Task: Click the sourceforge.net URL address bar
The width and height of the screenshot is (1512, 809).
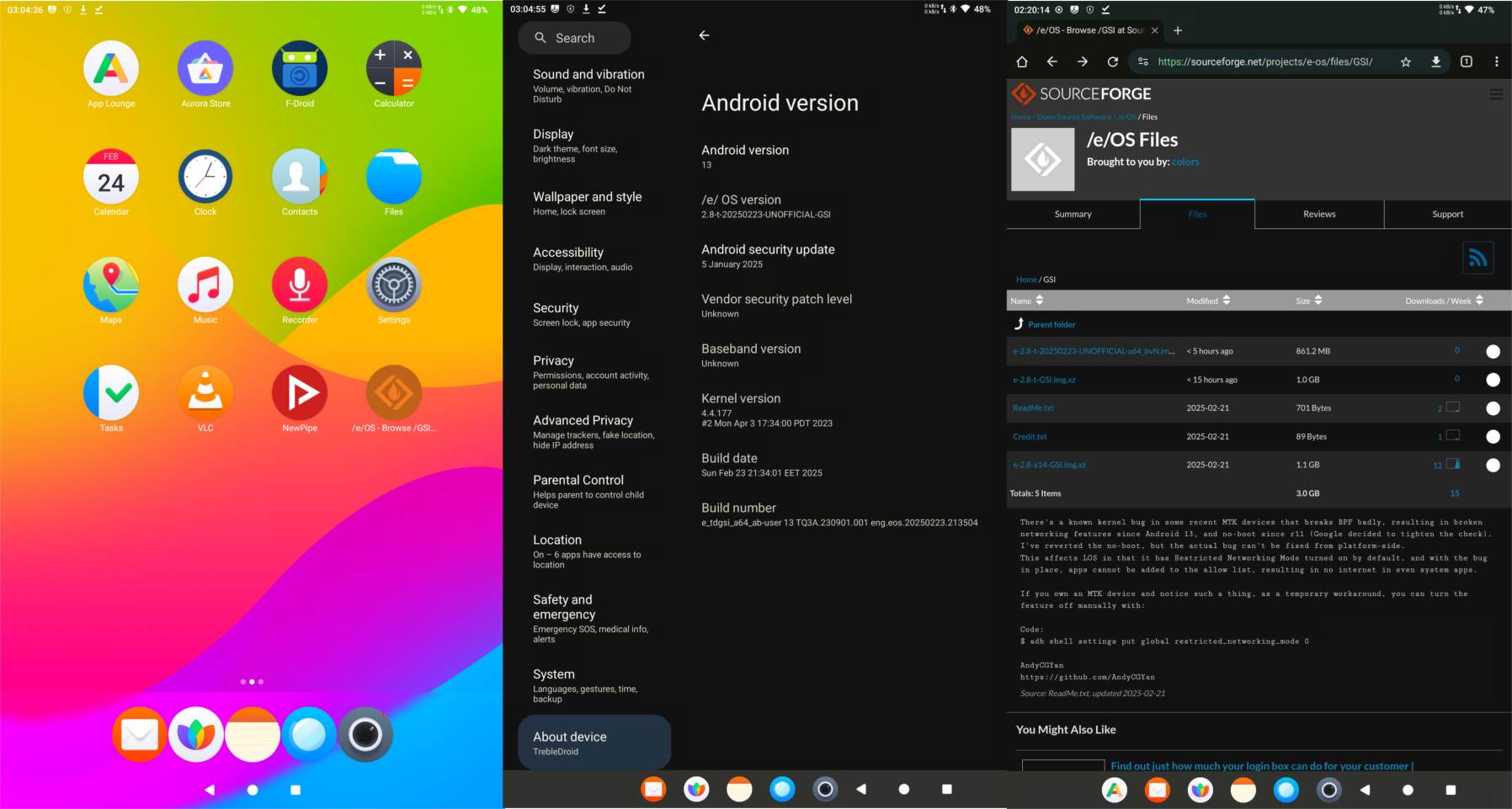Action: tap(1264, 61)
